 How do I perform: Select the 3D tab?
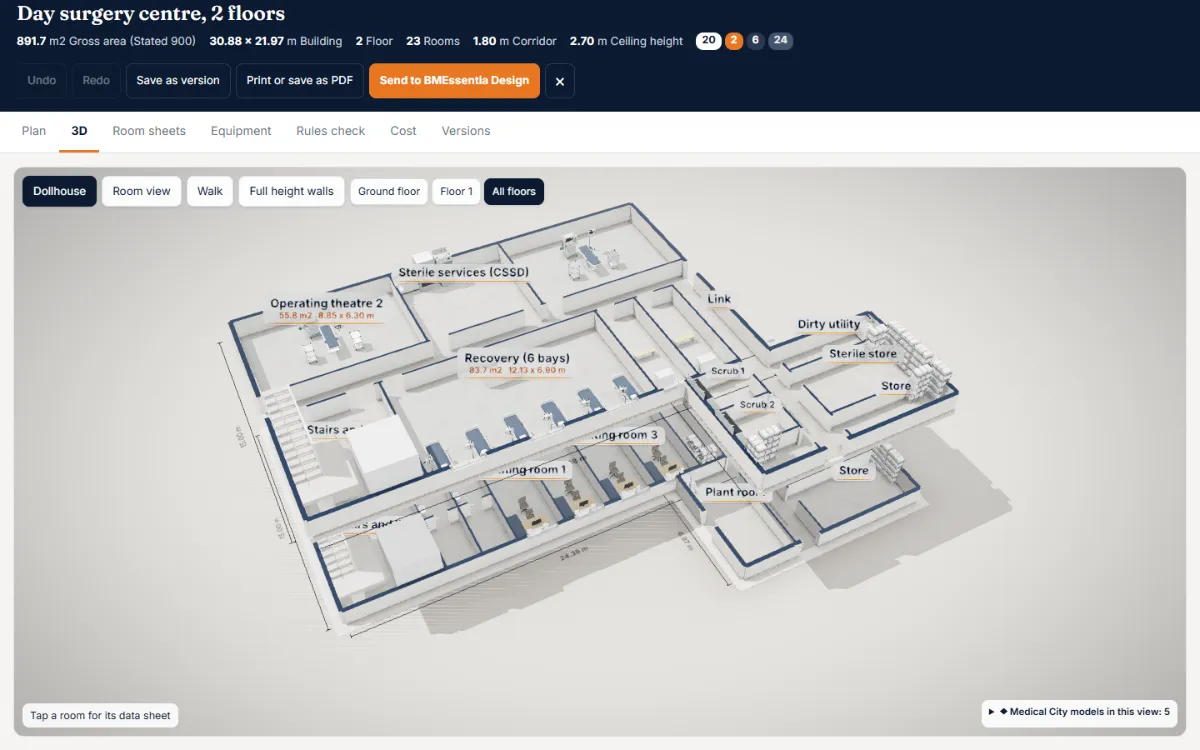[79, 131]
